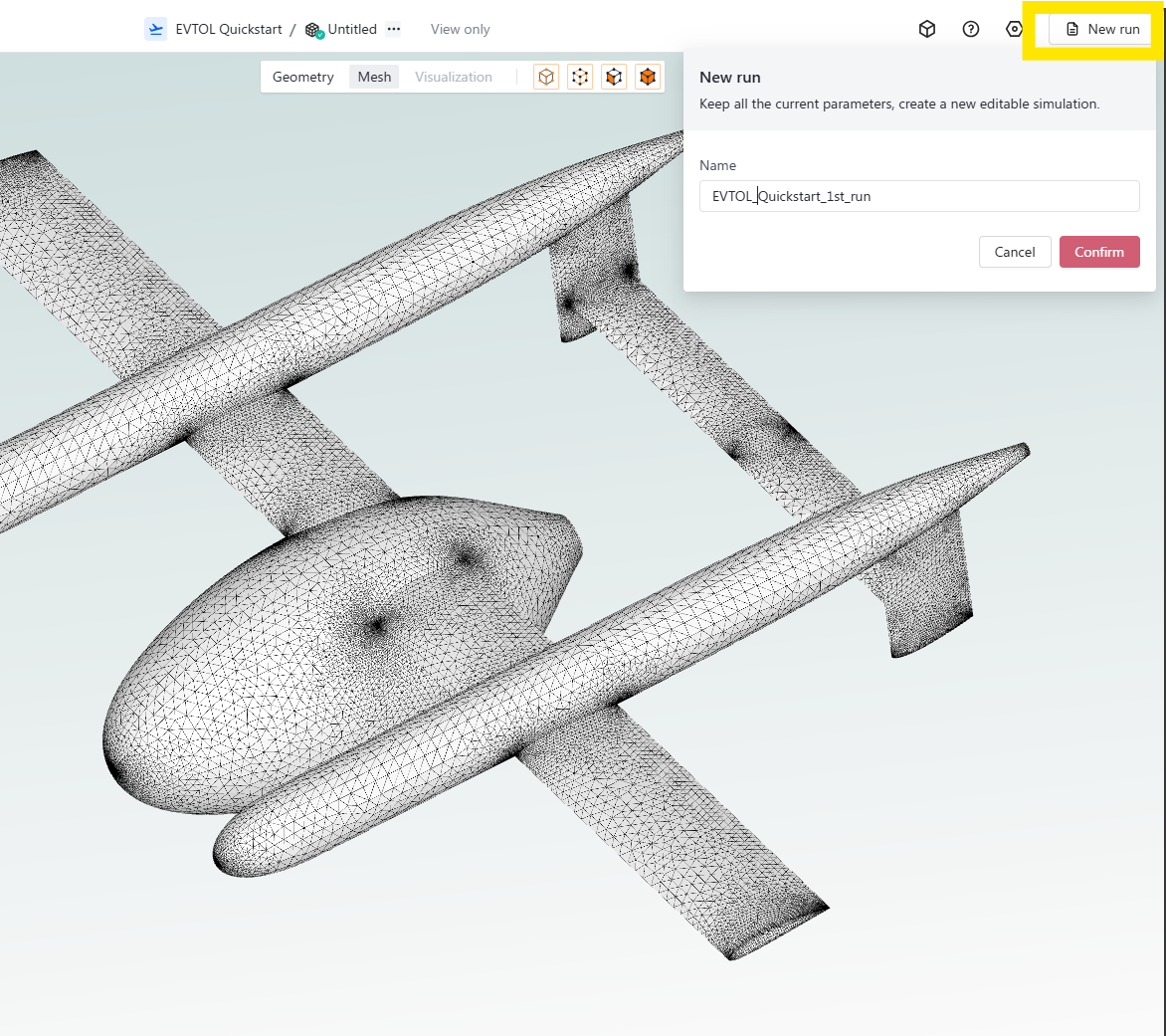1166x1036 pixels.
Task: Confirm creating the new run
Action: click(x=1098, y=252)
